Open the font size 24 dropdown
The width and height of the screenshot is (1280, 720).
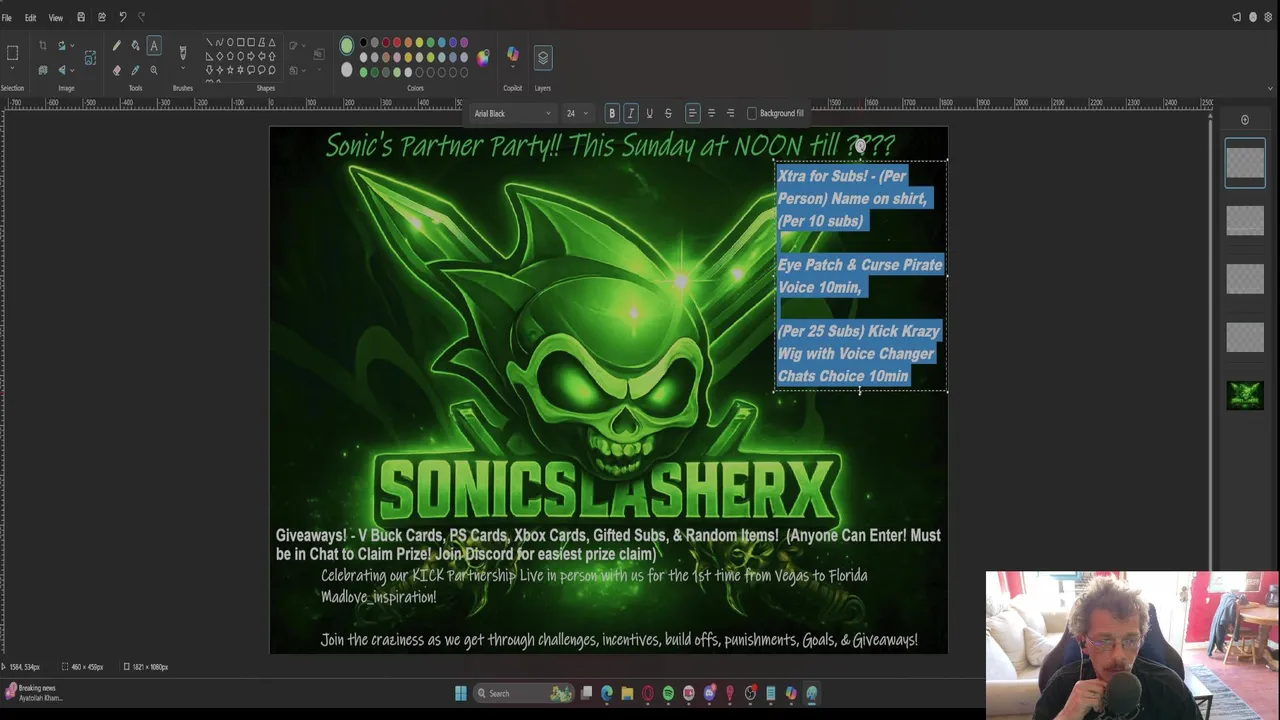(x=577, y=113)
